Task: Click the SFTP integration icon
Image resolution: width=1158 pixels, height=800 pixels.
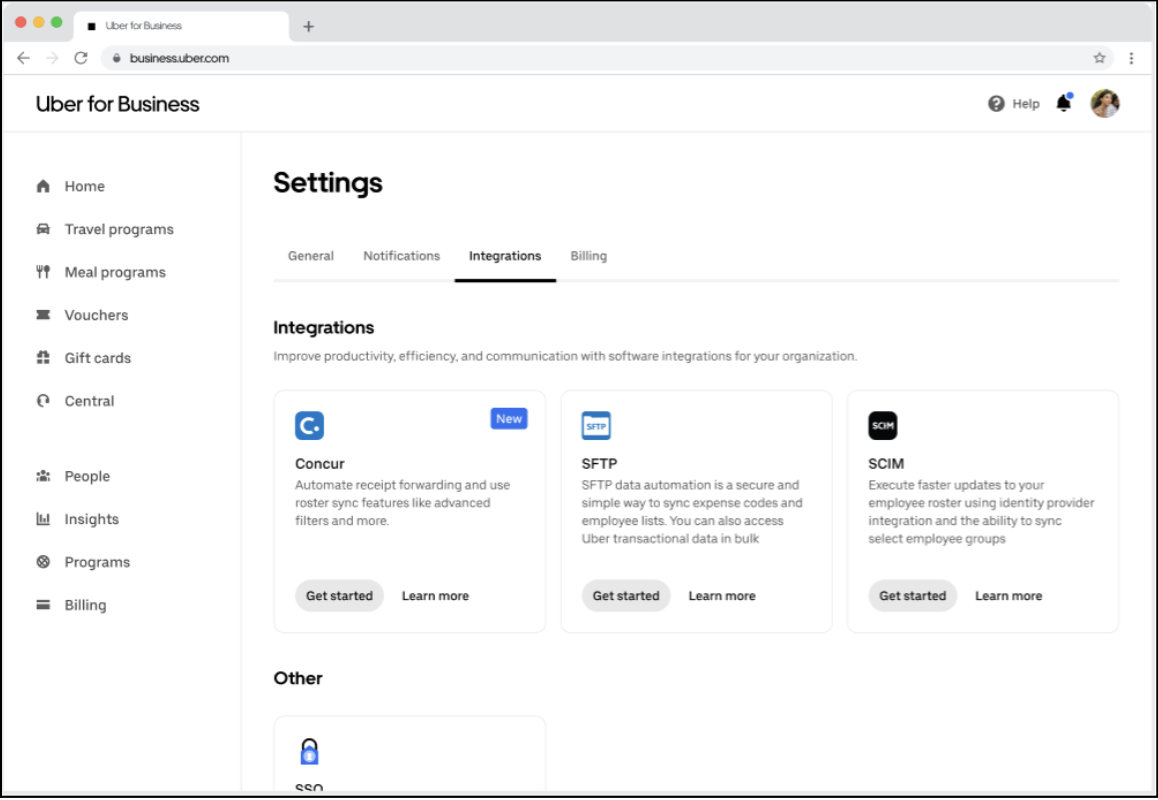Action: [x=596, y=426]
